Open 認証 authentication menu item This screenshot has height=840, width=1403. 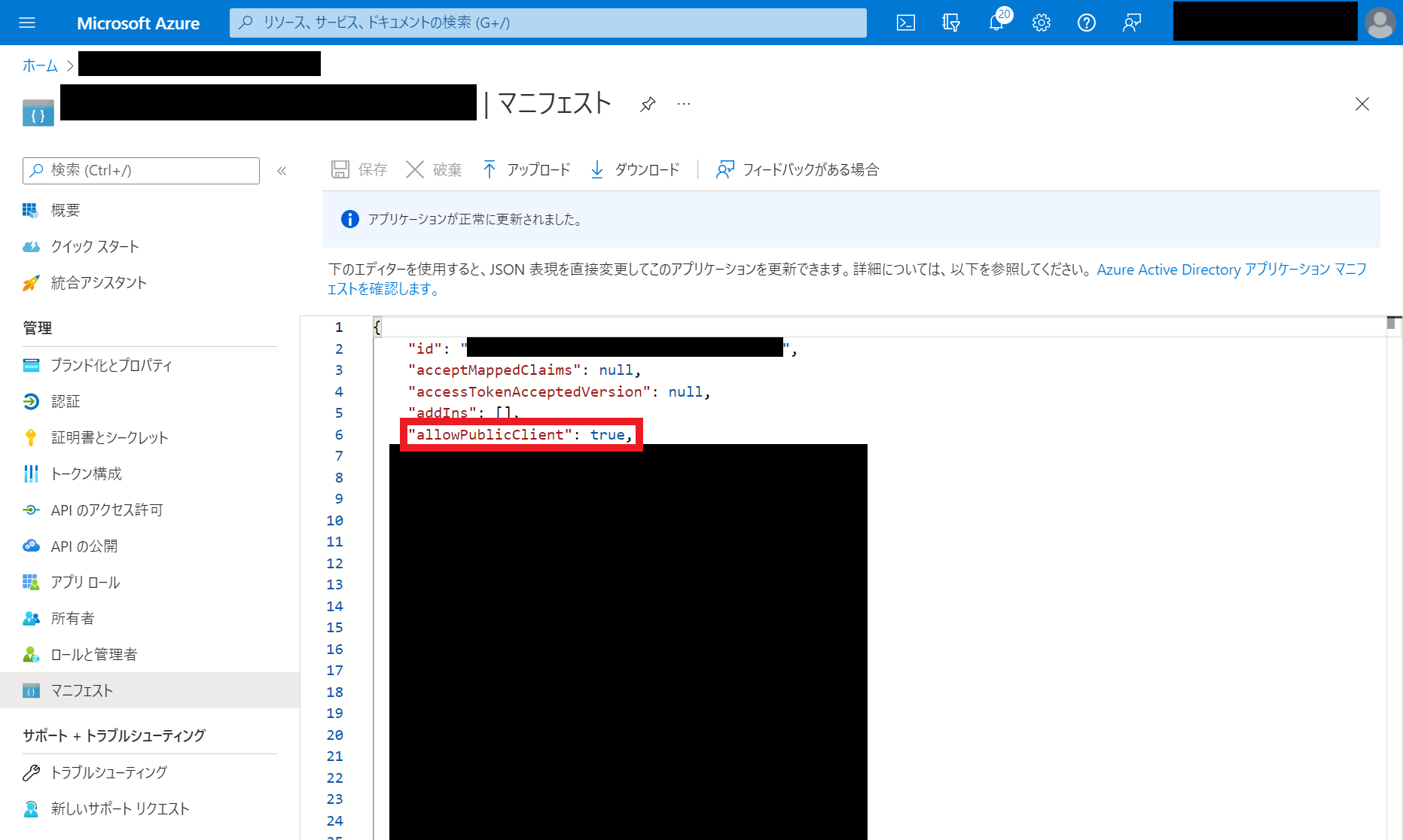pos(66,401)
